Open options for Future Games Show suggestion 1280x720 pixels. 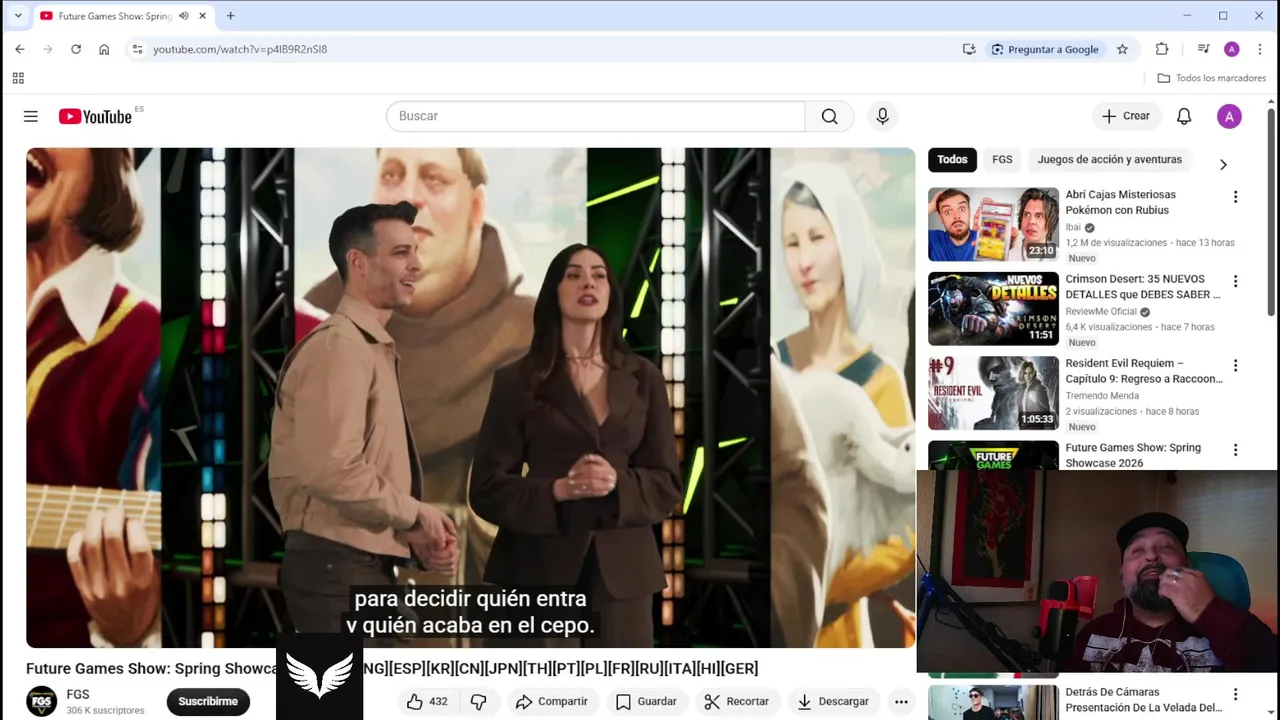pyautogui.click(x=1235, y=450)
